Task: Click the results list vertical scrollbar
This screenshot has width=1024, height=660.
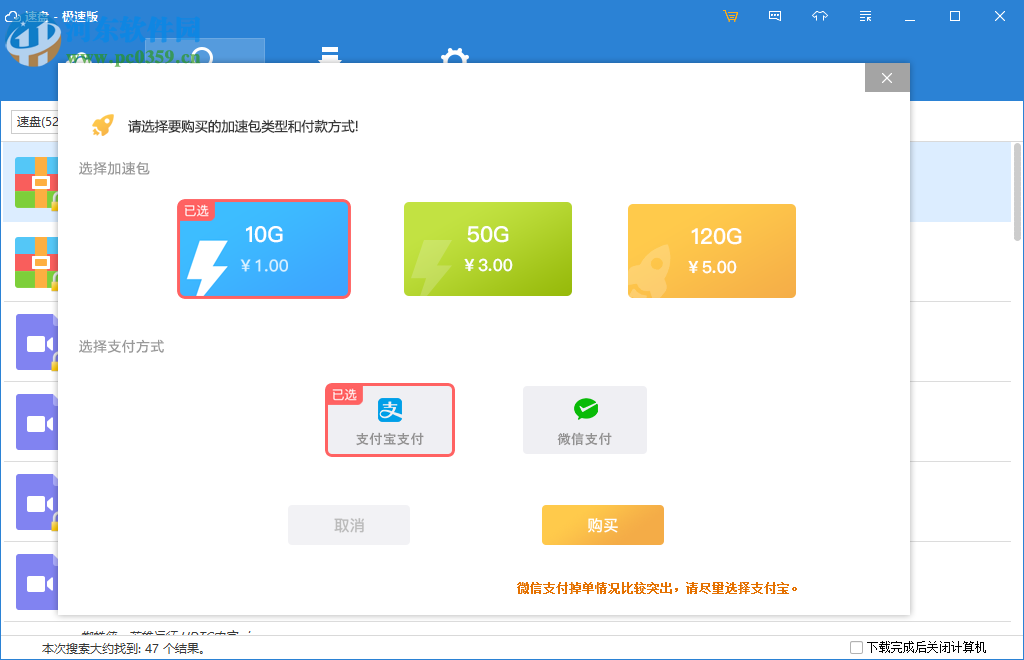Action: click(x=1017, y=192)
